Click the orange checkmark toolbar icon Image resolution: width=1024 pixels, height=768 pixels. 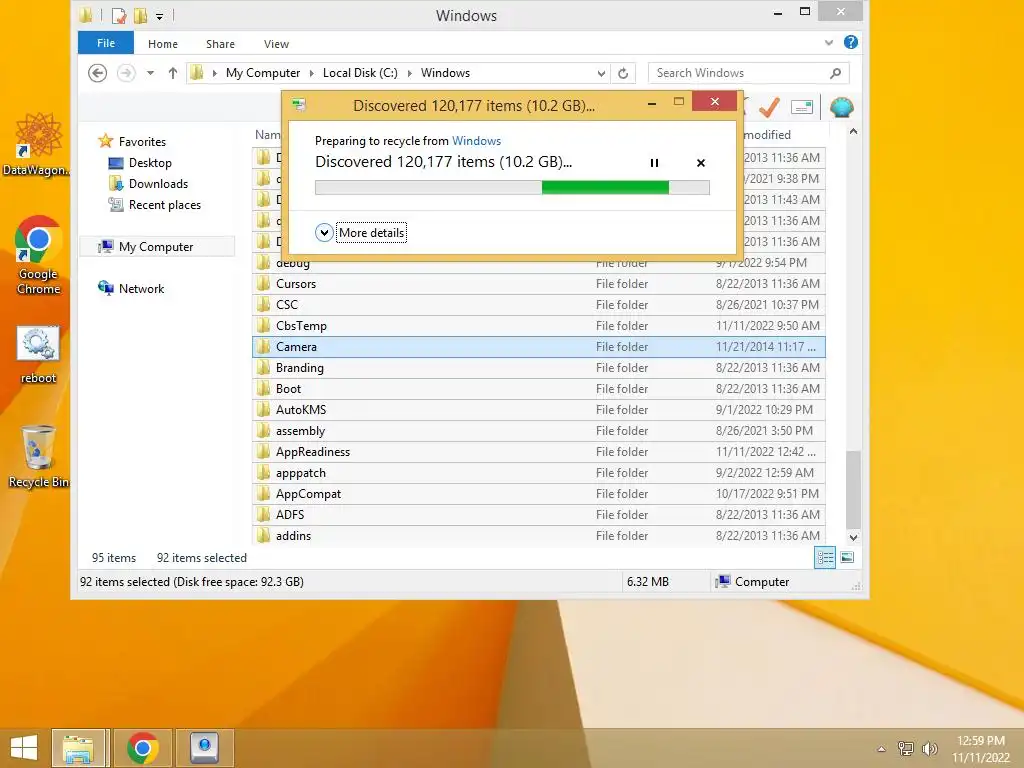pos(769,107)
